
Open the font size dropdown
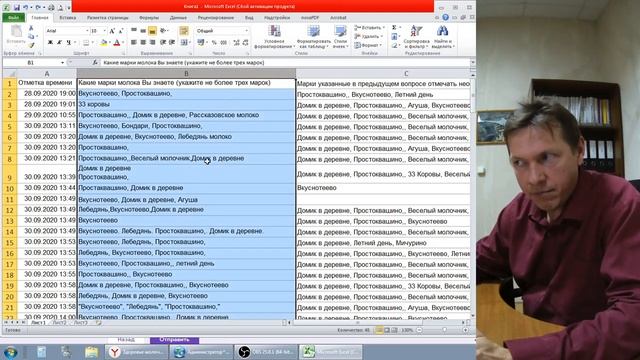coord(104,31)
